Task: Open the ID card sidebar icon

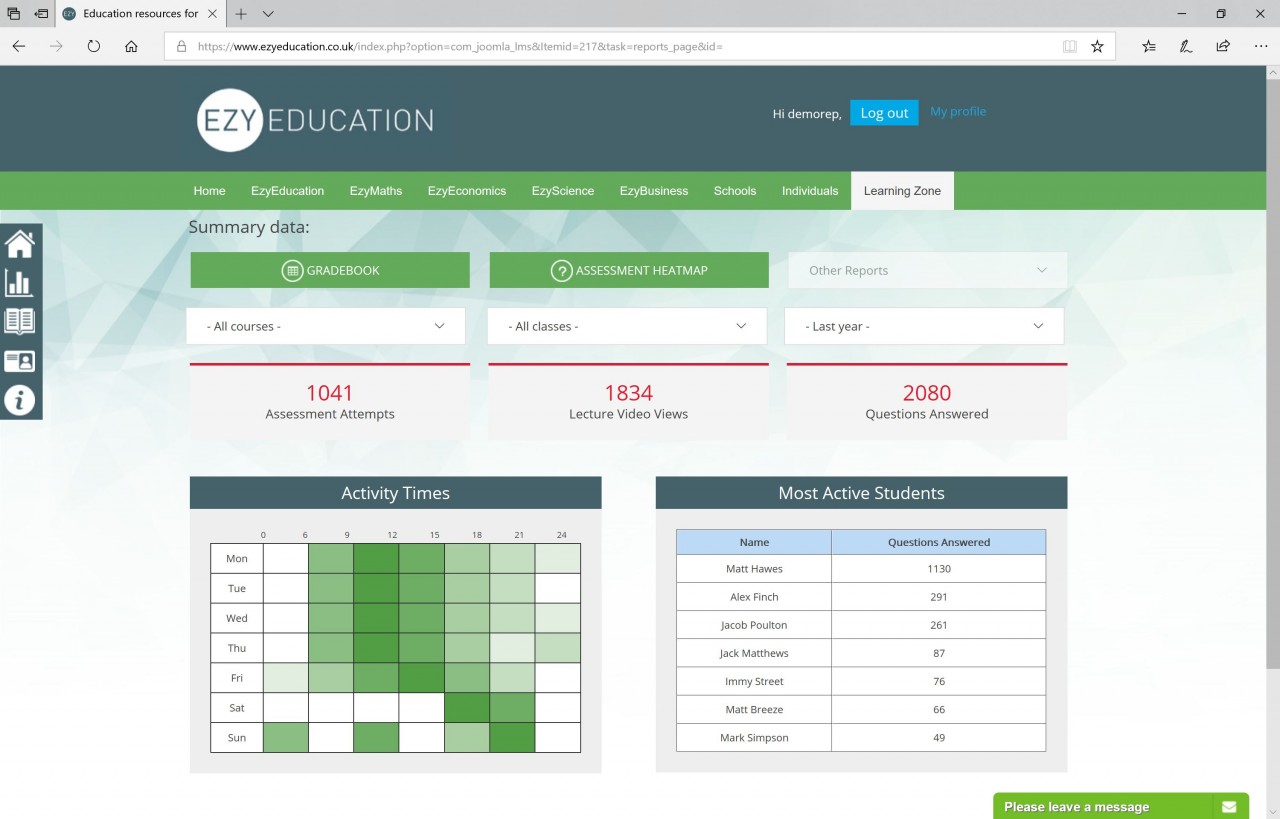Action: pos(20,361)
